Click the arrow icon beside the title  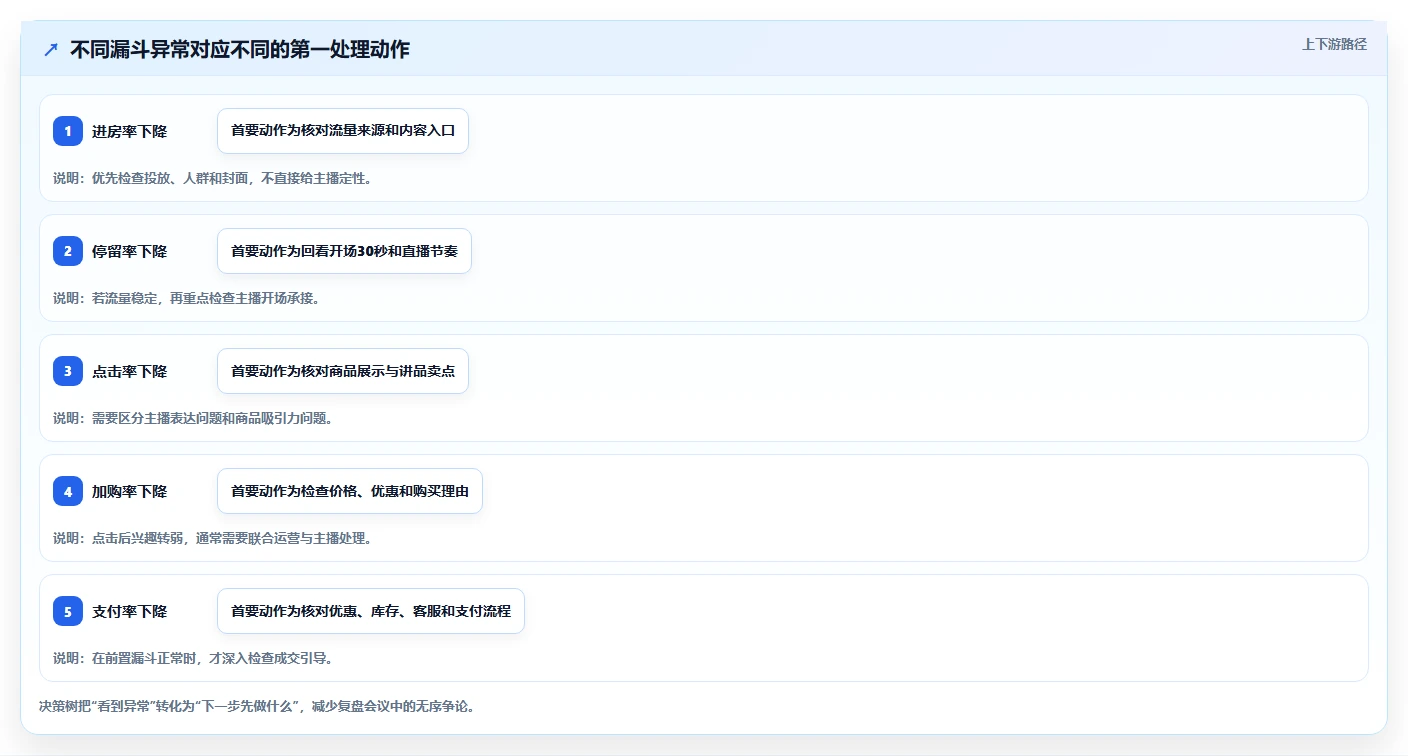pos(51,49)
